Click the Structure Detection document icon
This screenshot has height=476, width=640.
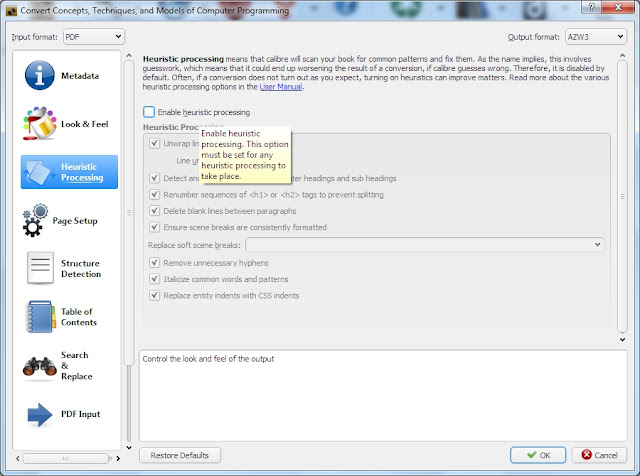tap(40, 268)
